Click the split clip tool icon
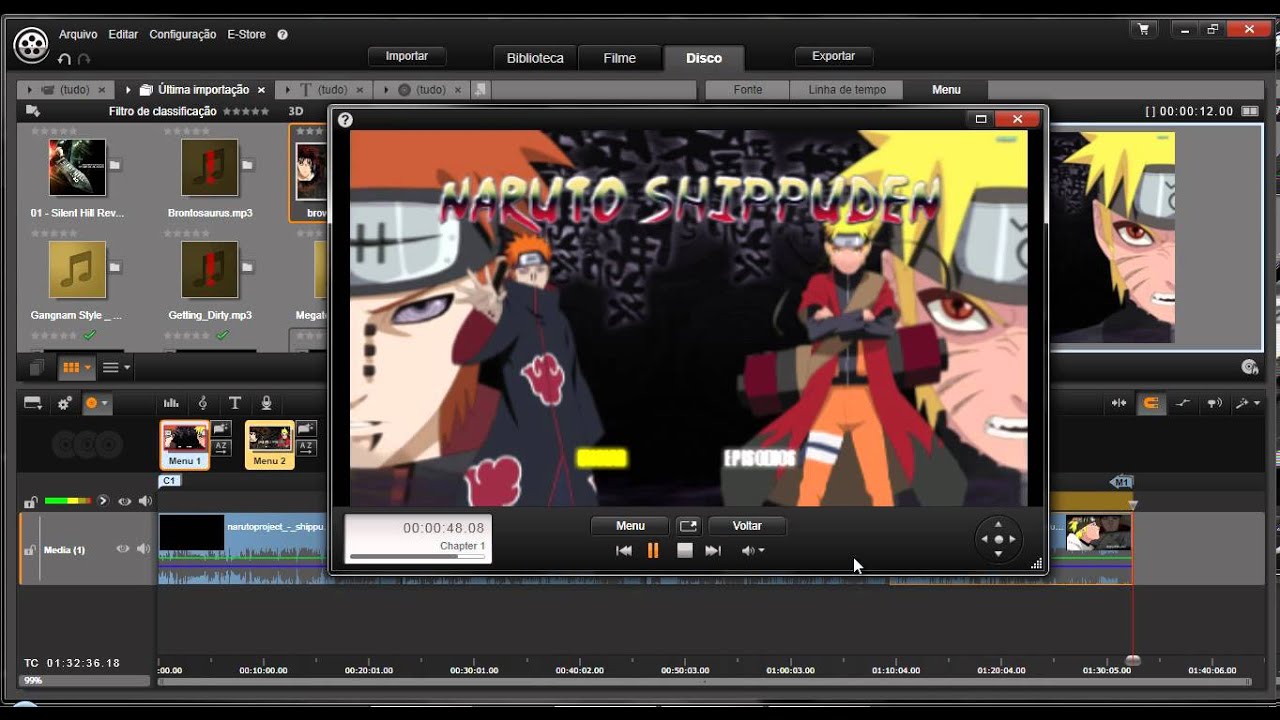Screen dimensions: 1280x720 [x=1118, y=403]
